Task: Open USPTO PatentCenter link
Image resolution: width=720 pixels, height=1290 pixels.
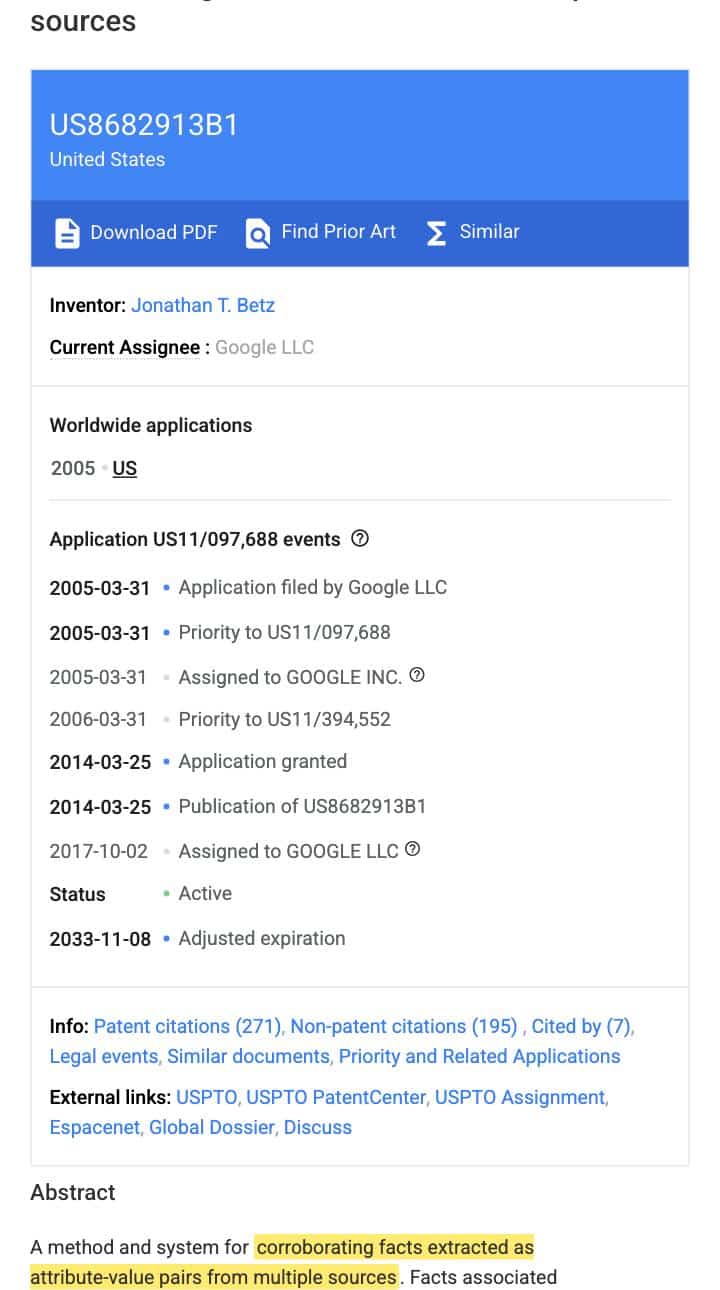Action: tap(337, 1097)
